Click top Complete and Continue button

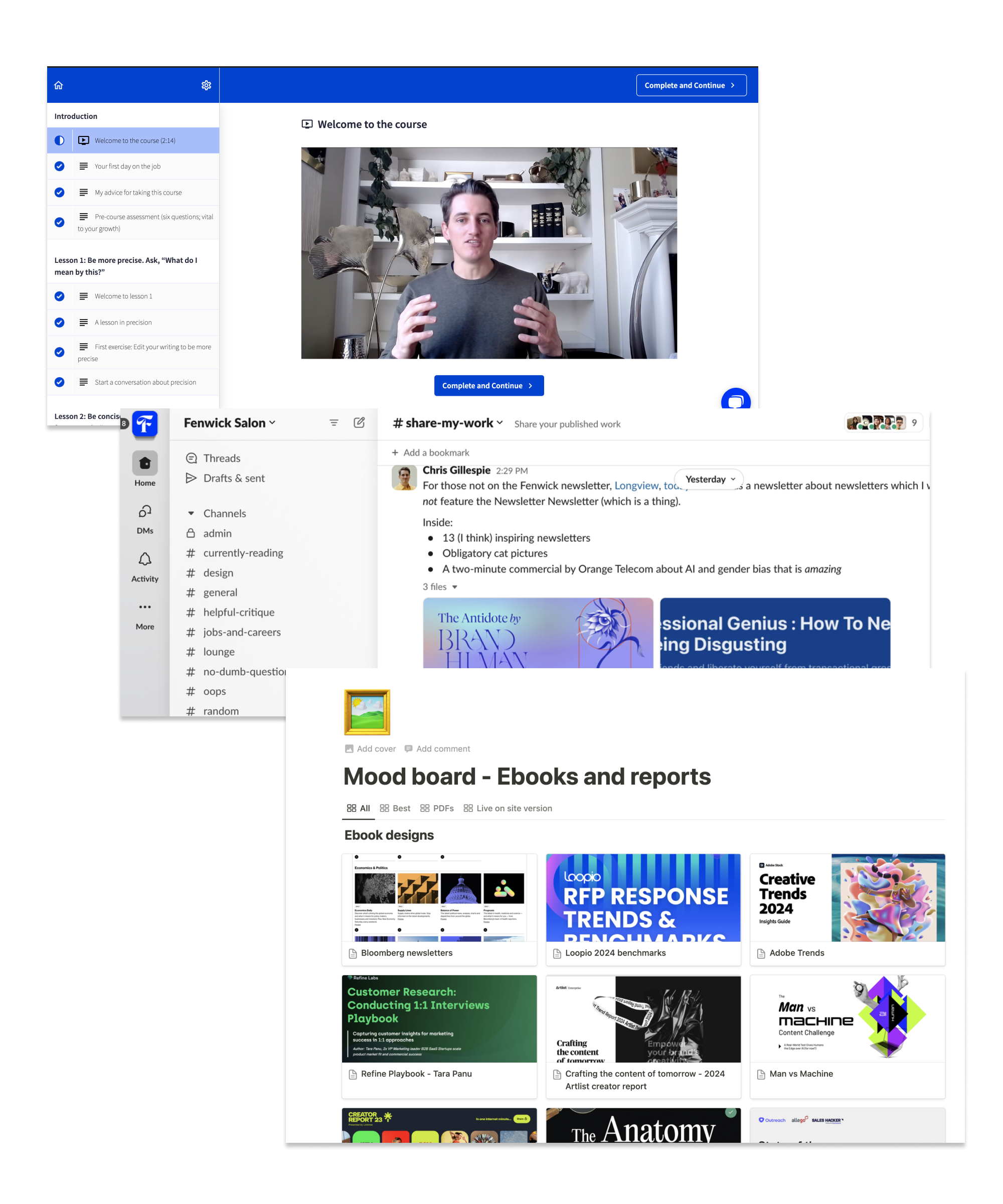point(691,85)
